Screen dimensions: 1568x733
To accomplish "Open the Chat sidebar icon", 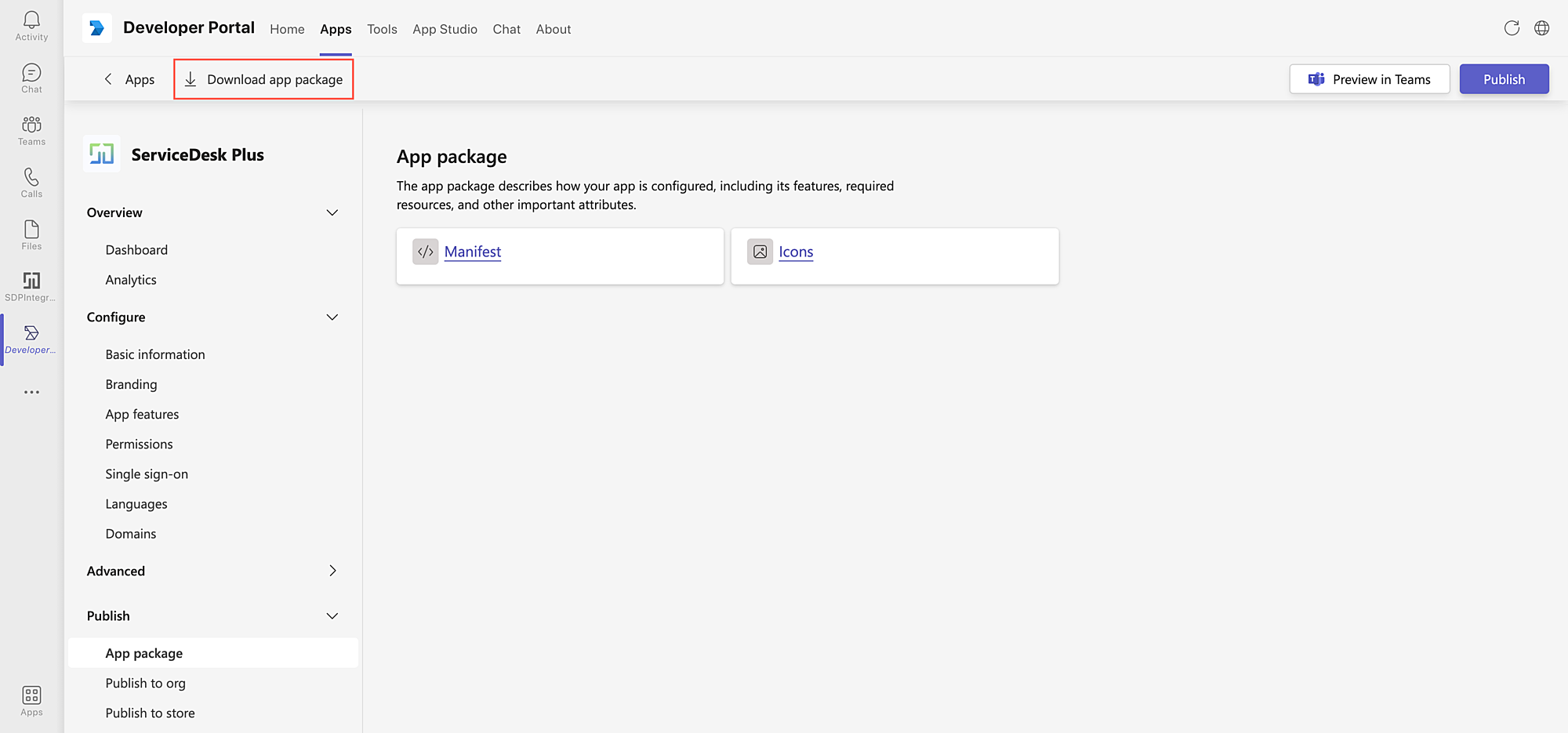I will 31,78.
